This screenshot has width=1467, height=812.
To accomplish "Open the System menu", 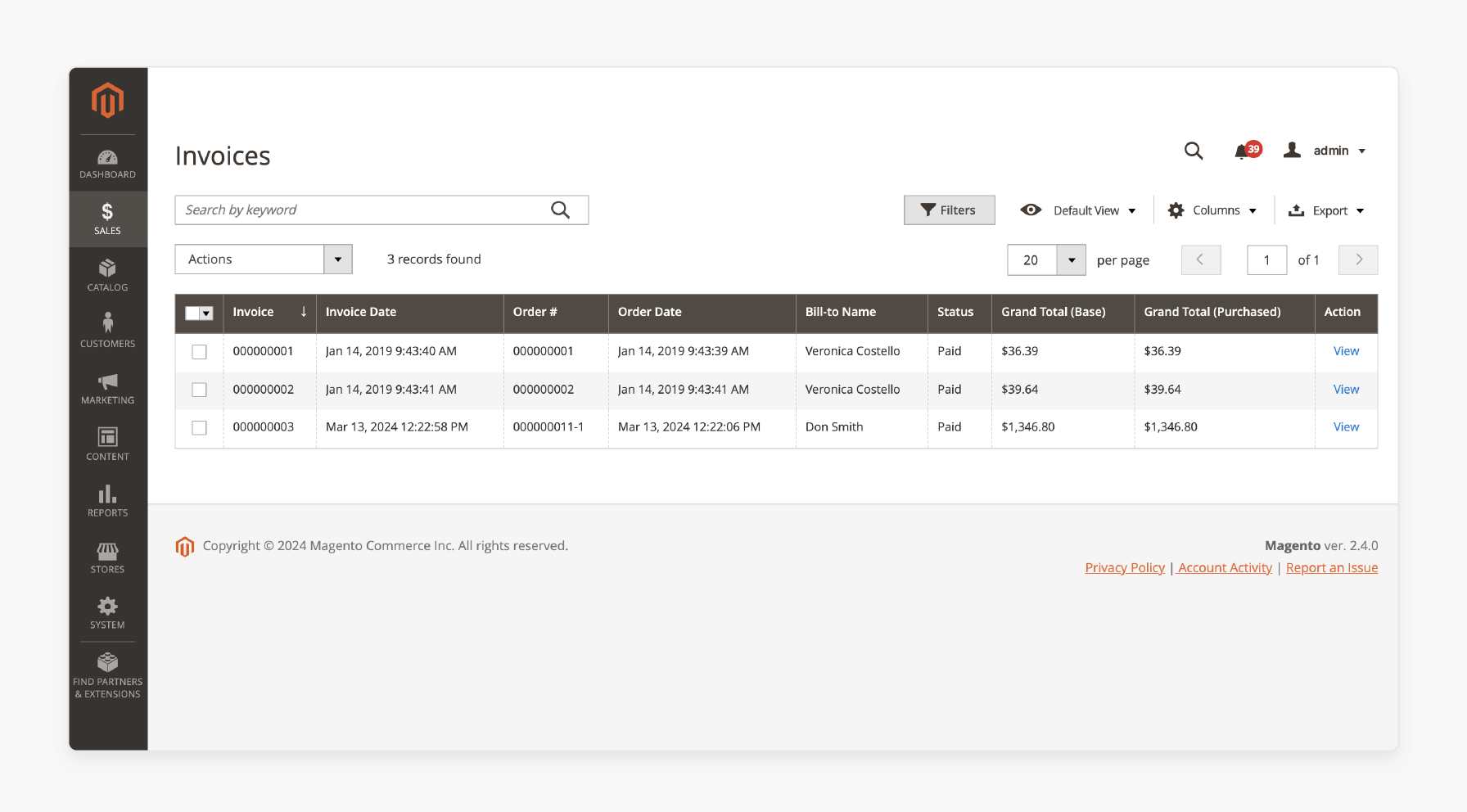I will (x=108, y=613).
